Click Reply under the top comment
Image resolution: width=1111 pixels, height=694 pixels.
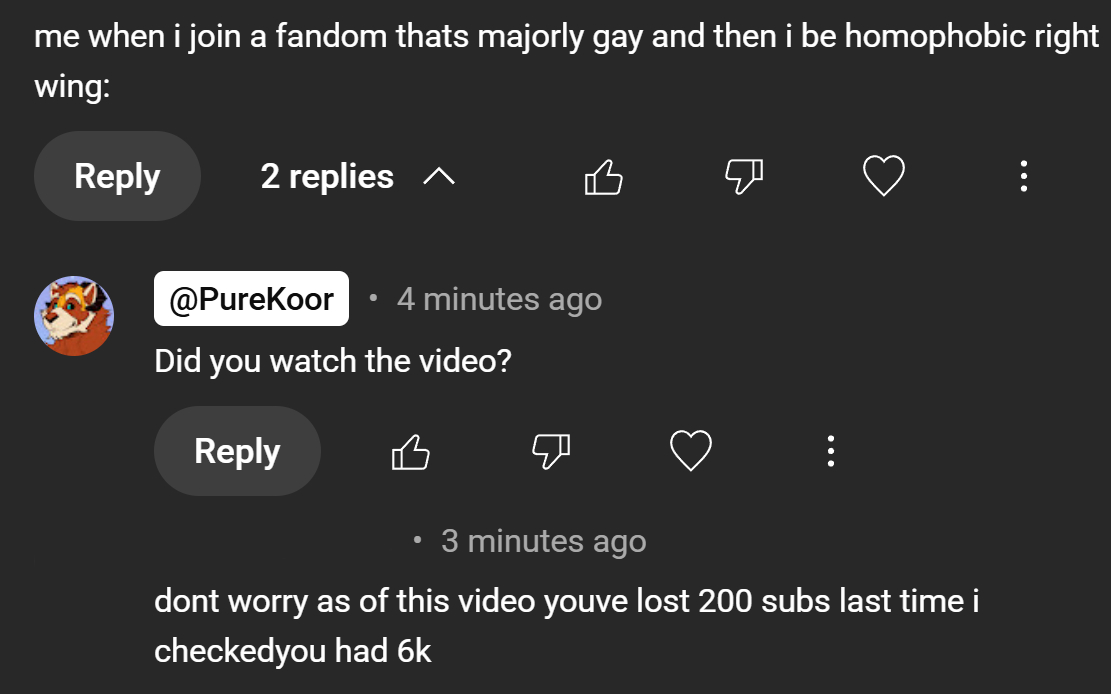(118, 176)
